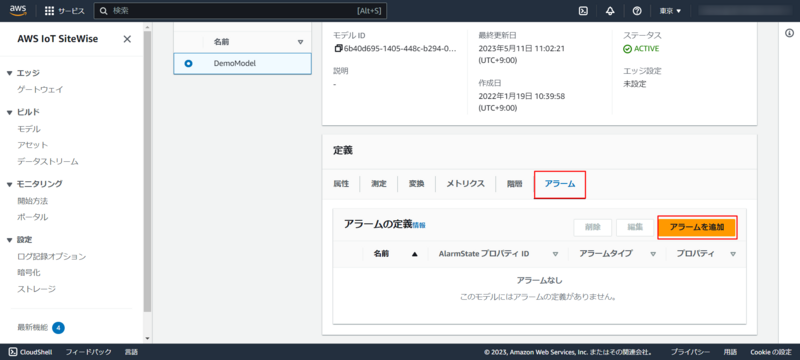The width and height of the screenshot is (800, 360).
Task: Switch to the メトリクス tab
Action: click(465, 184)
